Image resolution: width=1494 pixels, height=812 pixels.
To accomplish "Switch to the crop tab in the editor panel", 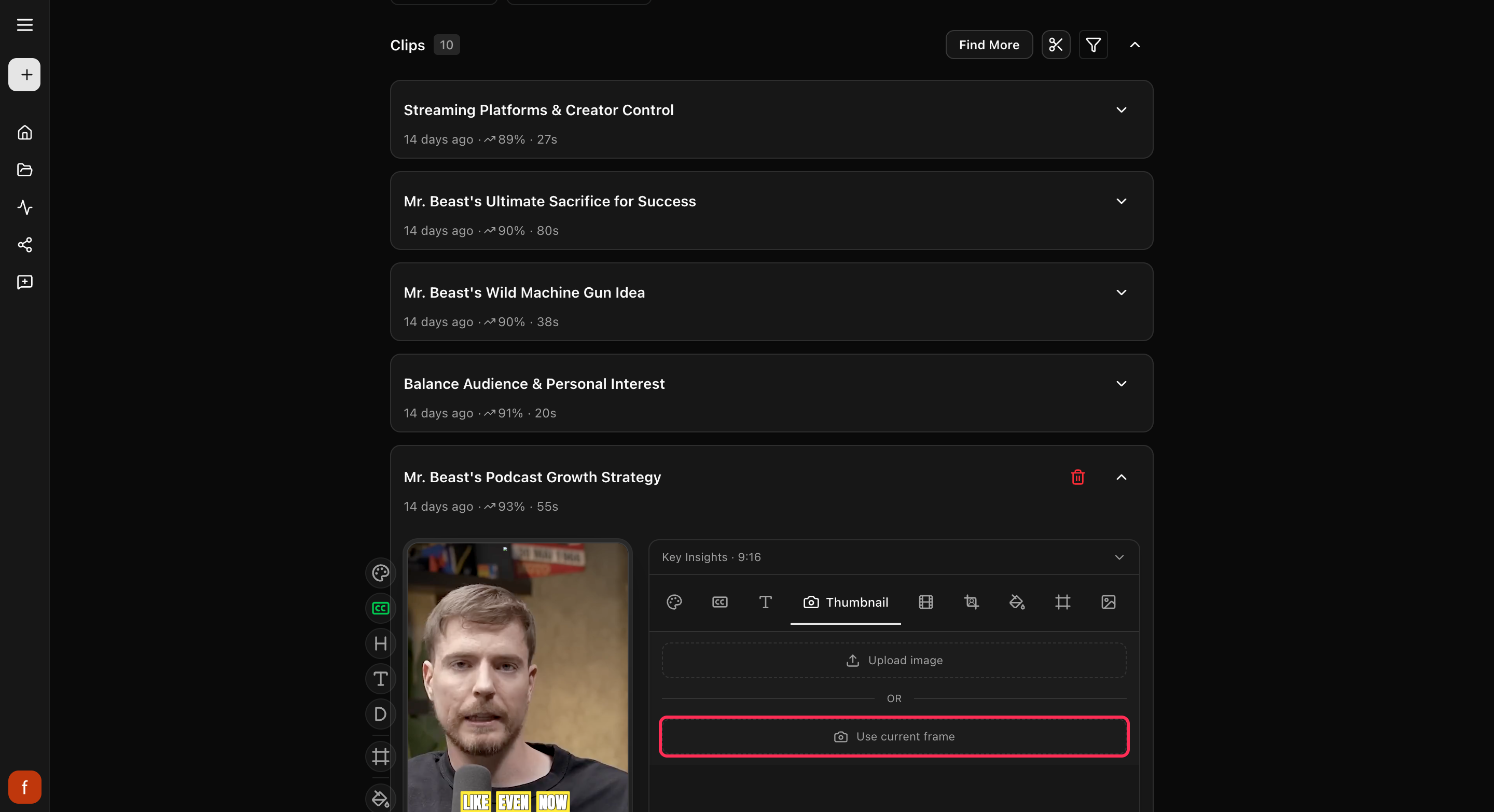I will (x=972, y=602).
